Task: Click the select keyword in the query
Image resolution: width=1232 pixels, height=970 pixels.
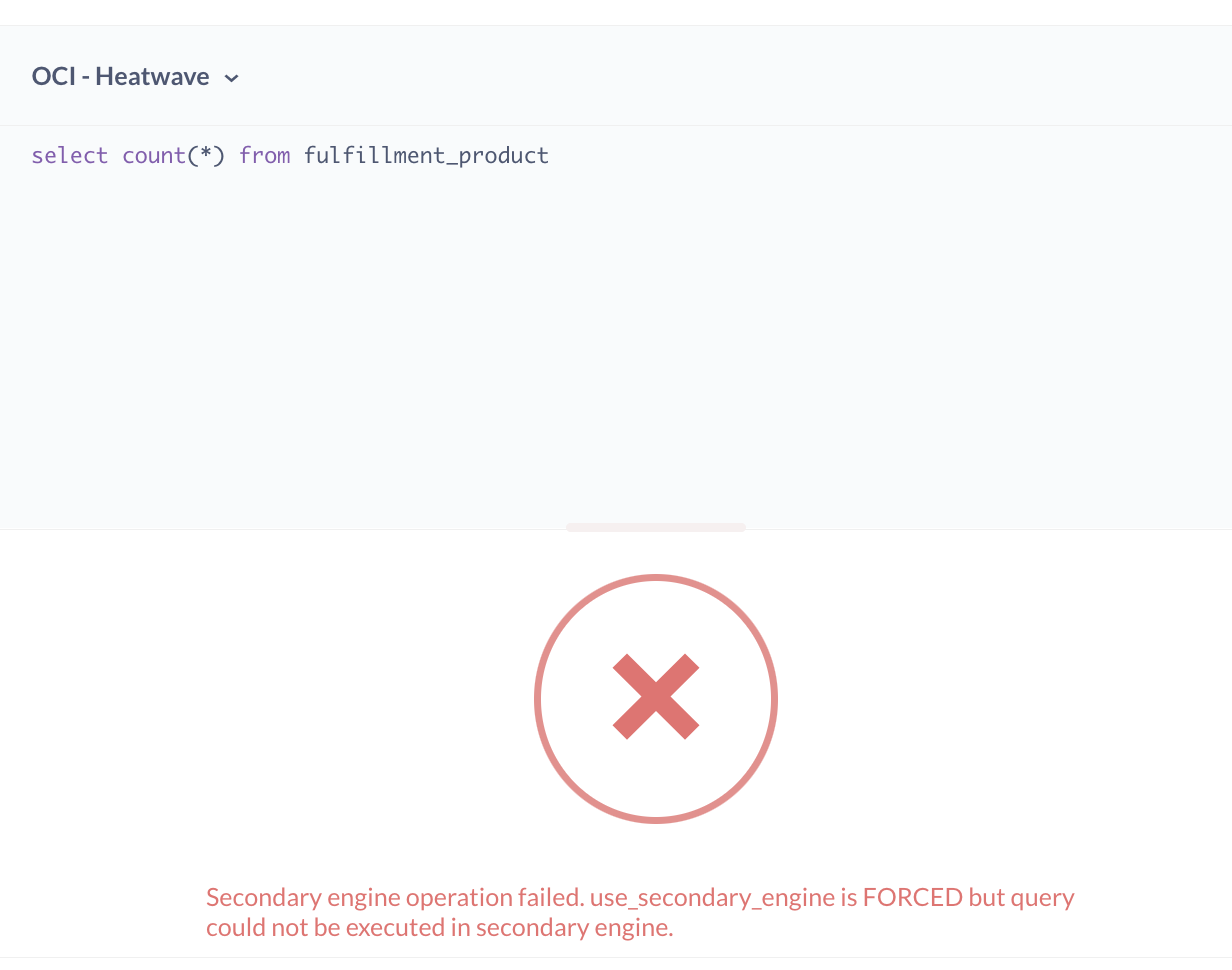Action: 69,155
